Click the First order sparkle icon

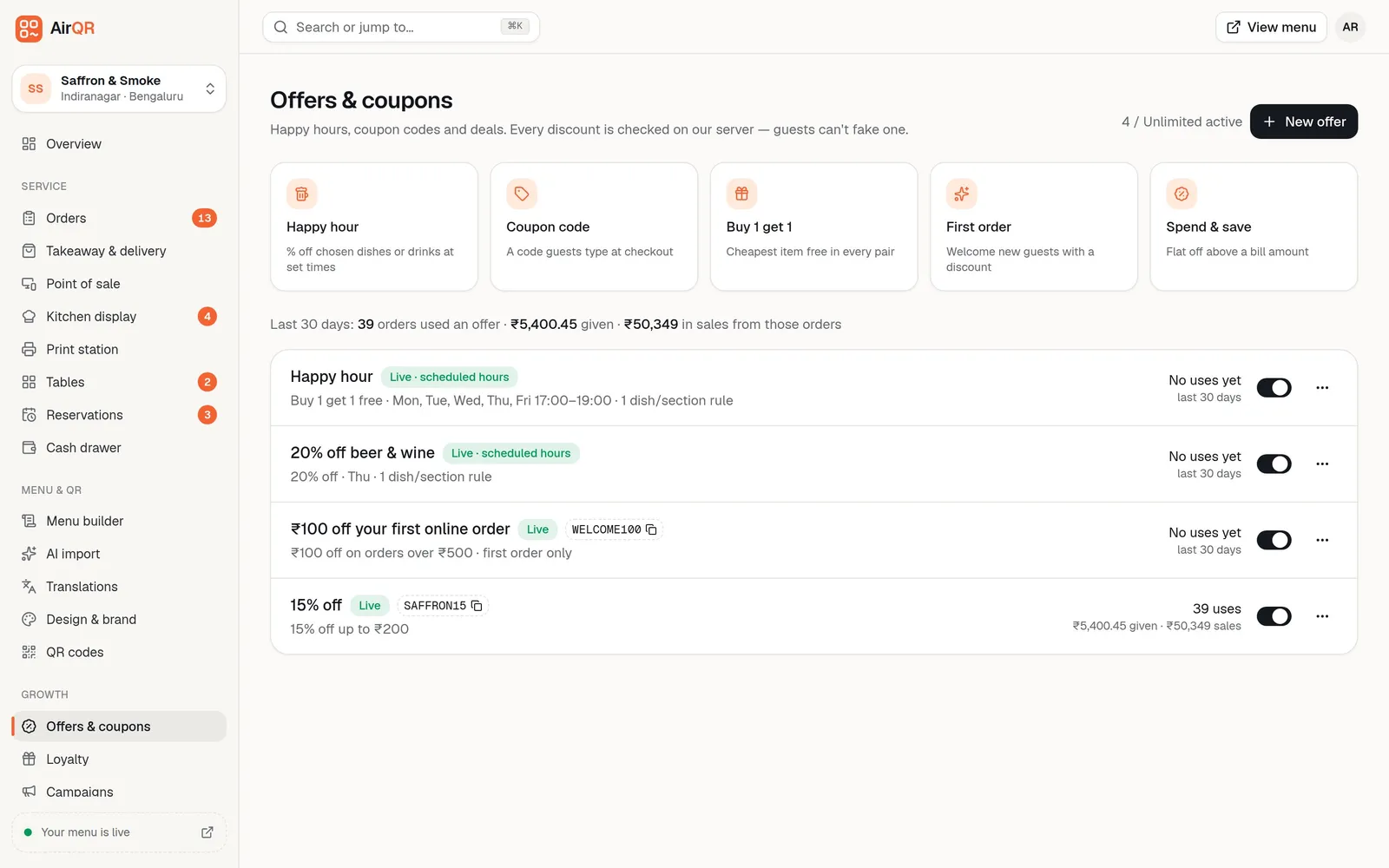click(x=962, y=194)
